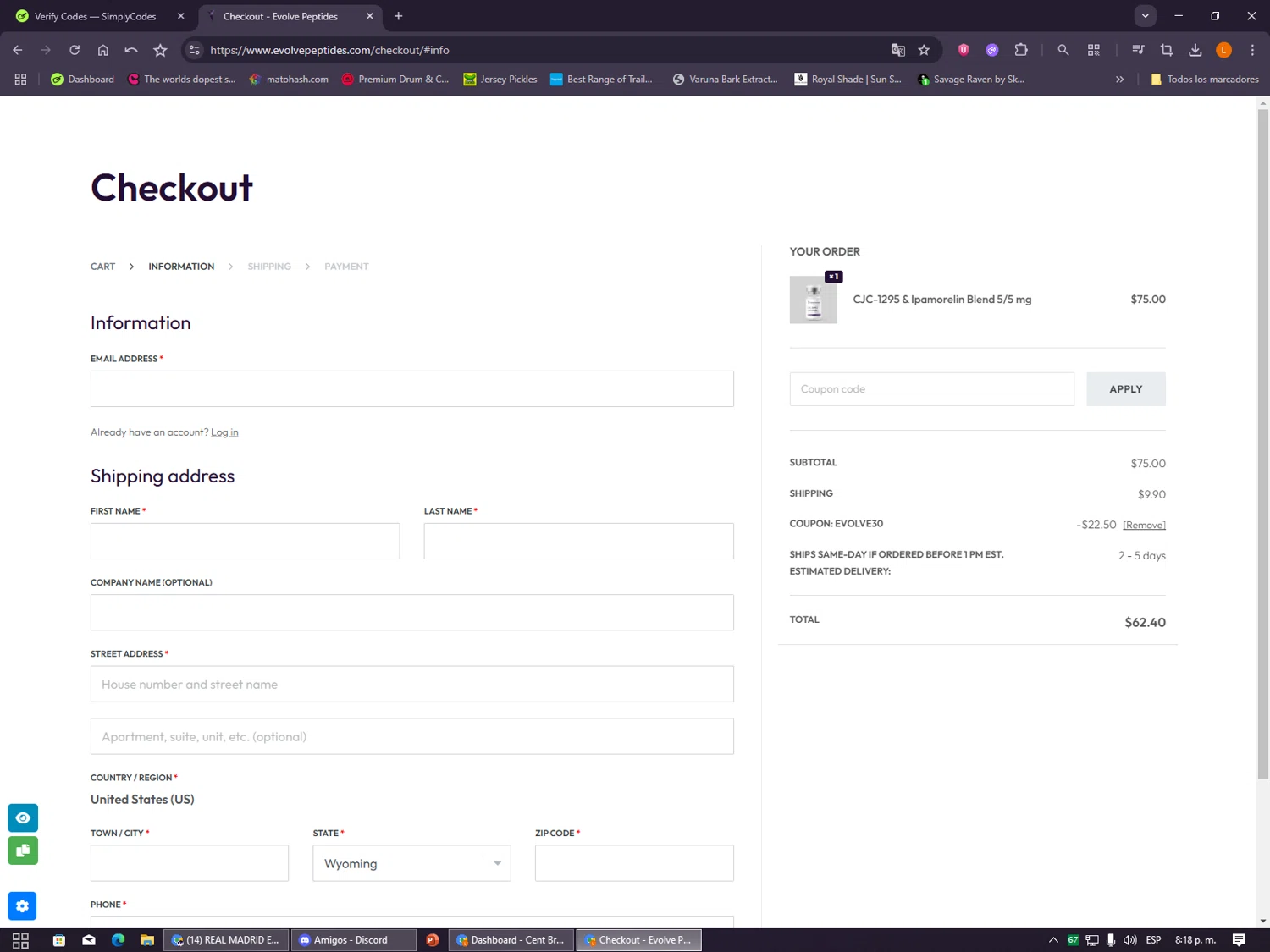Open the media playlist control icon
This screenshot has height=952, width=1270.
pos(1138,50)
